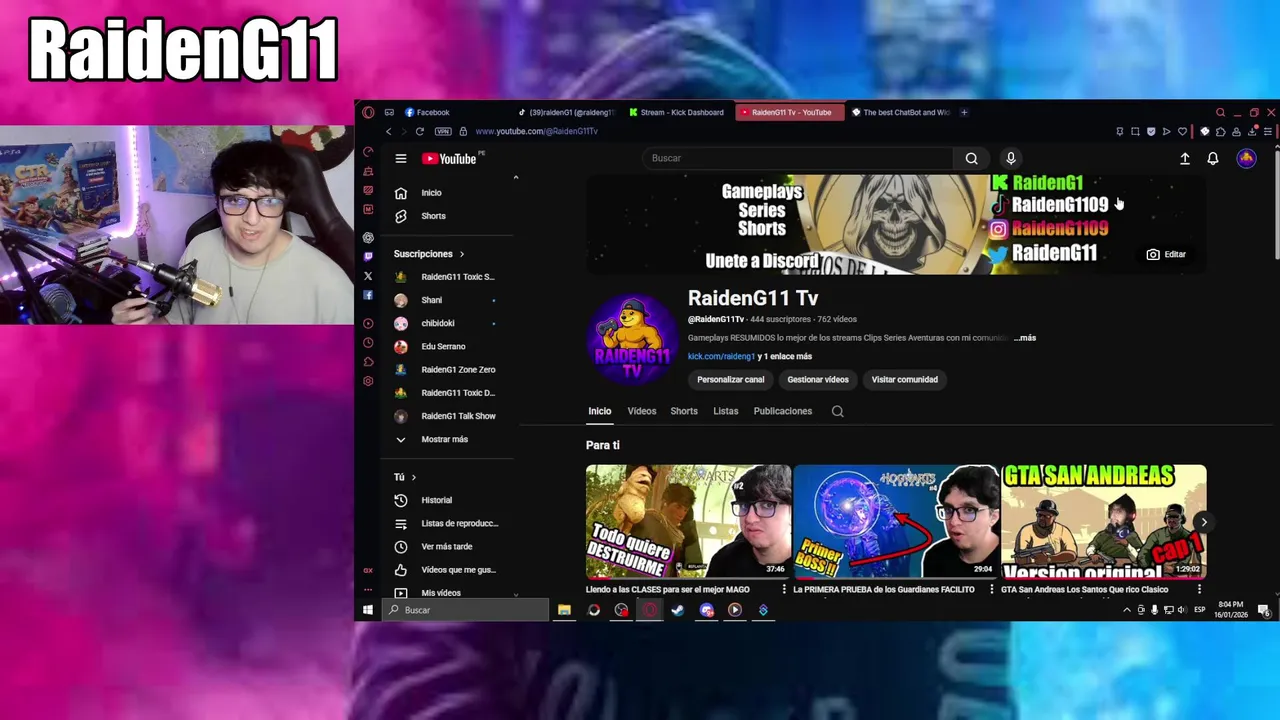The width and height of the screenshot is (1280, 720).
Task: Click the VPN badge in address bar
Action: (x=443, y=131)
